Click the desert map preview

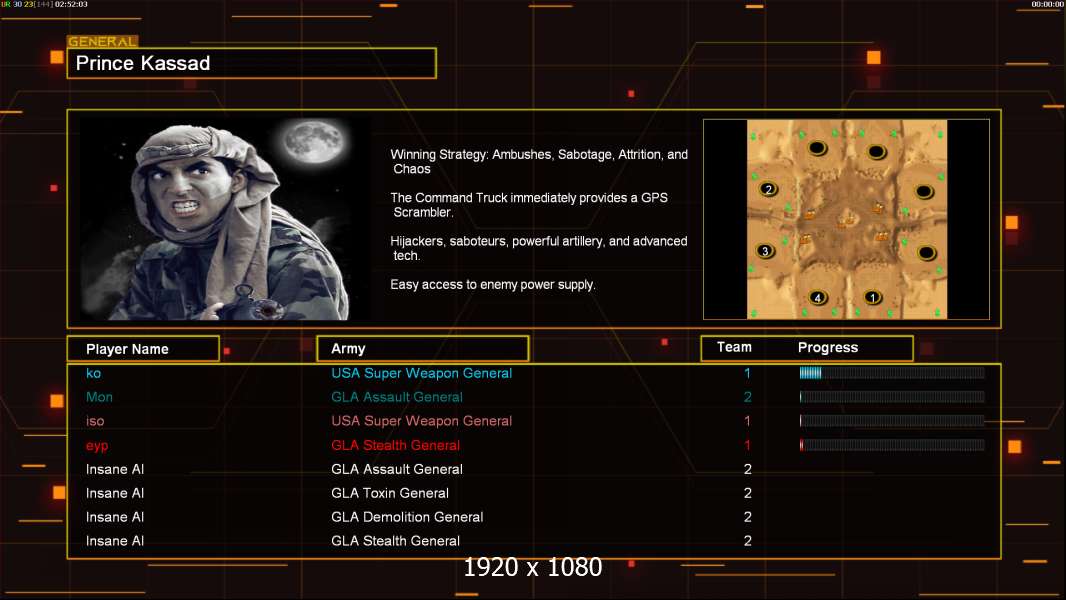846,219
